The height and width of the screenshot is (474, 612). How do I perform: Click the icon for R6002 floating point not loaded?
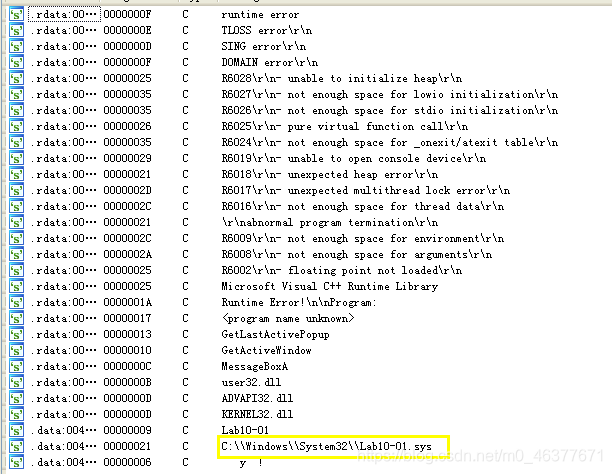[x=16, y=271]
